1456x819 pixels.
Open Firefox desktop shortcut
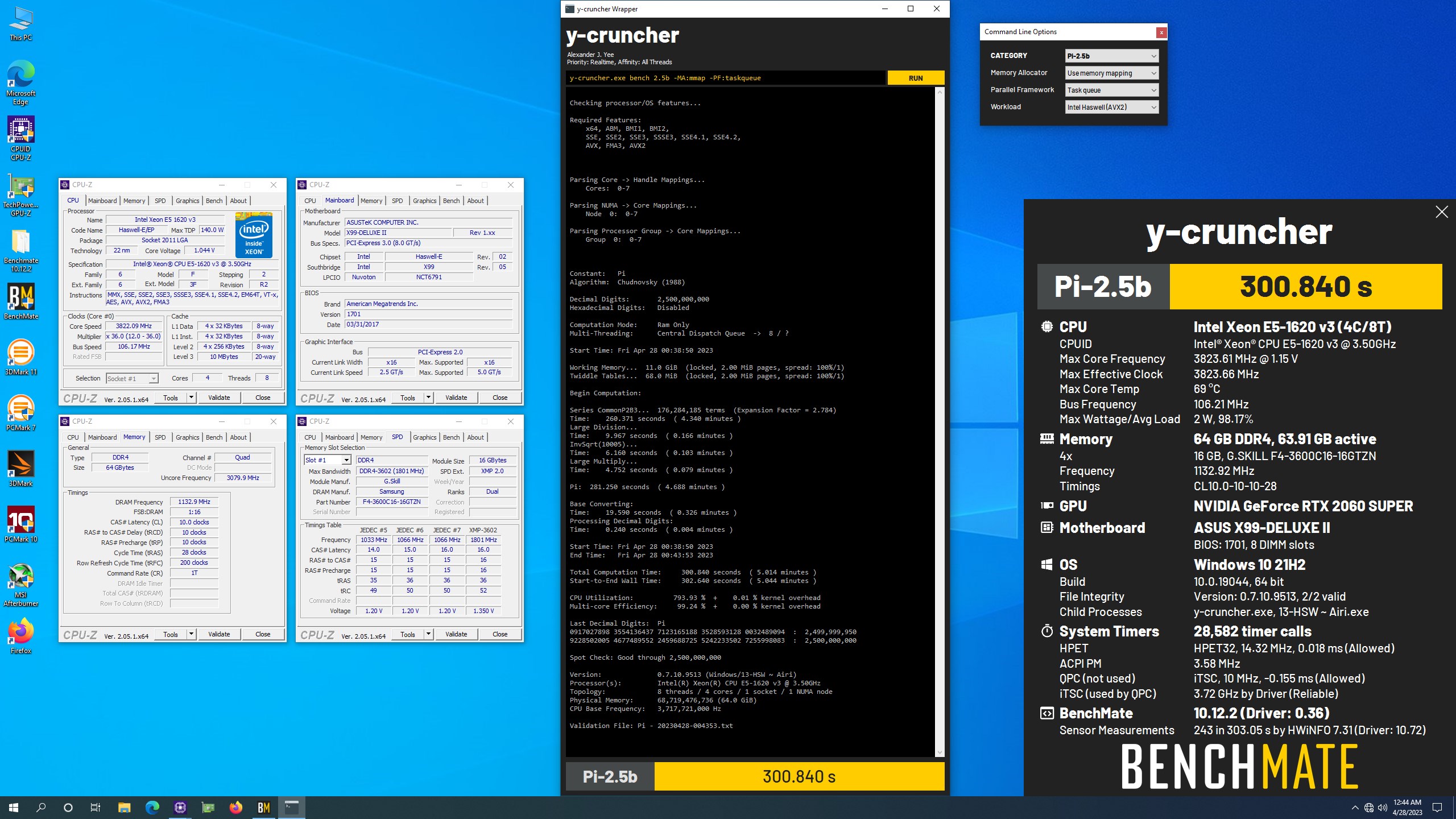coord(21,636)
